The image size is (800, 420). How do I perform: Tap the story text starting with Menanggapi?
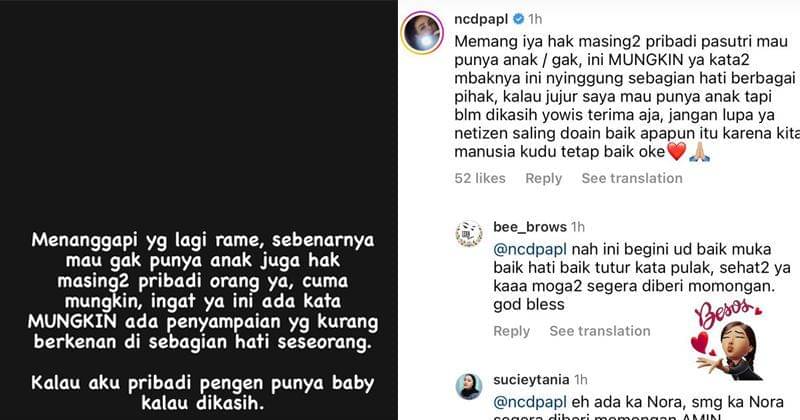point(203,291)
